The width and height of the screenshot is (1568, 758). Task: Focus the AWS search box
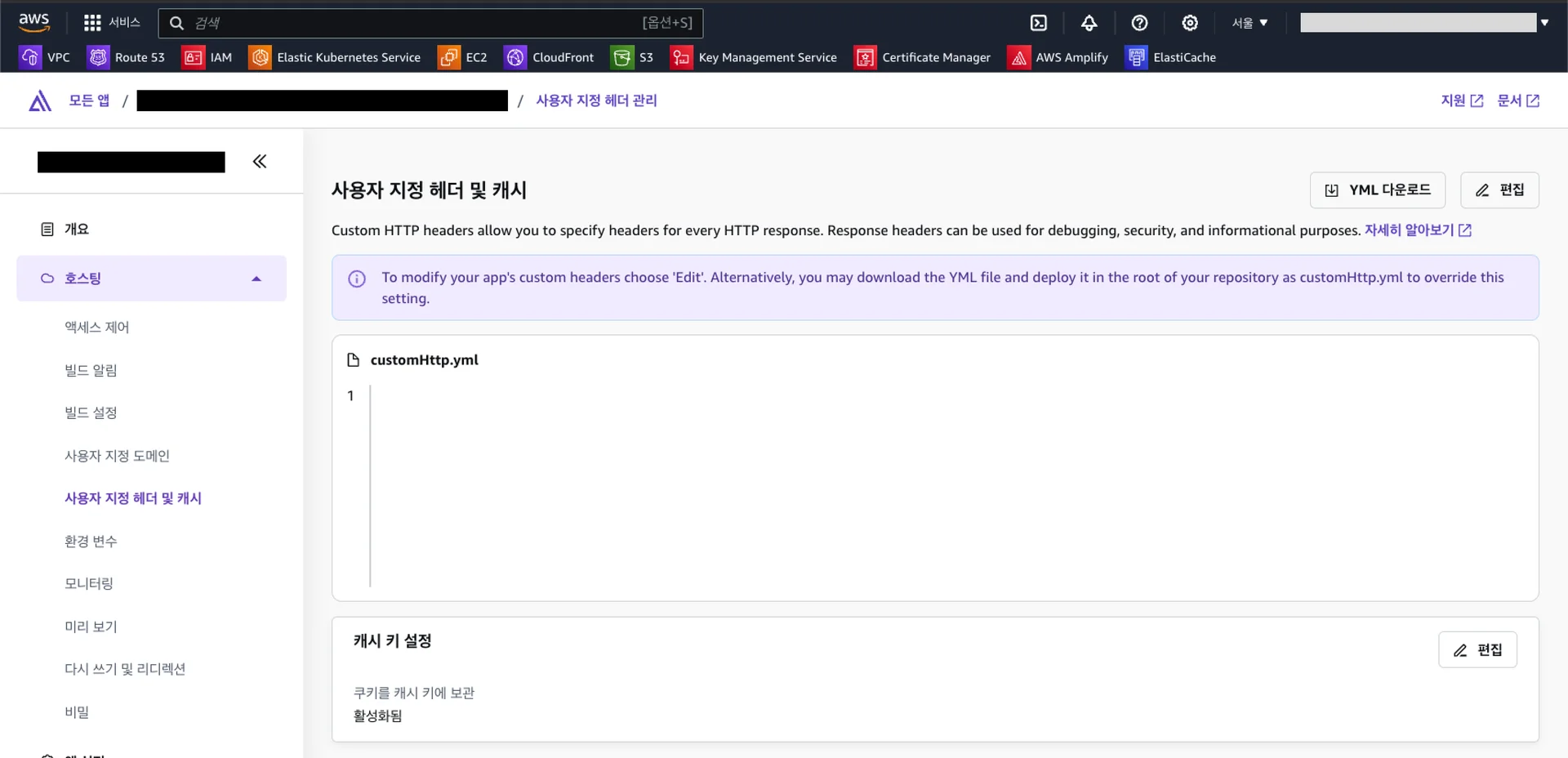coord(430,23)
